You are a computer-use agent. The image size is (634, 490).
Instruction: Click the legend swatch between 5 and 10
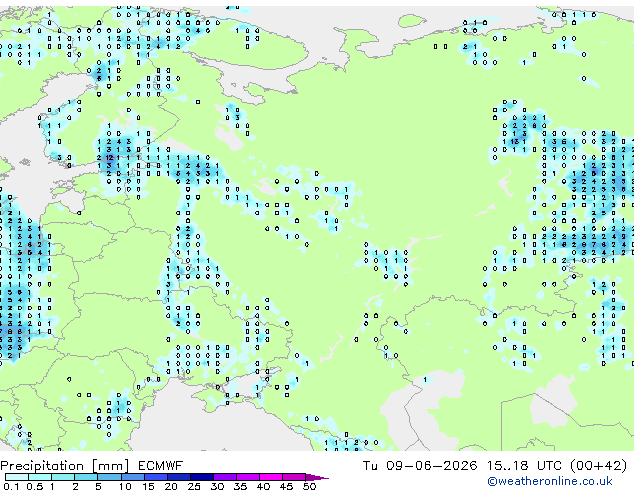pos(109,477)
